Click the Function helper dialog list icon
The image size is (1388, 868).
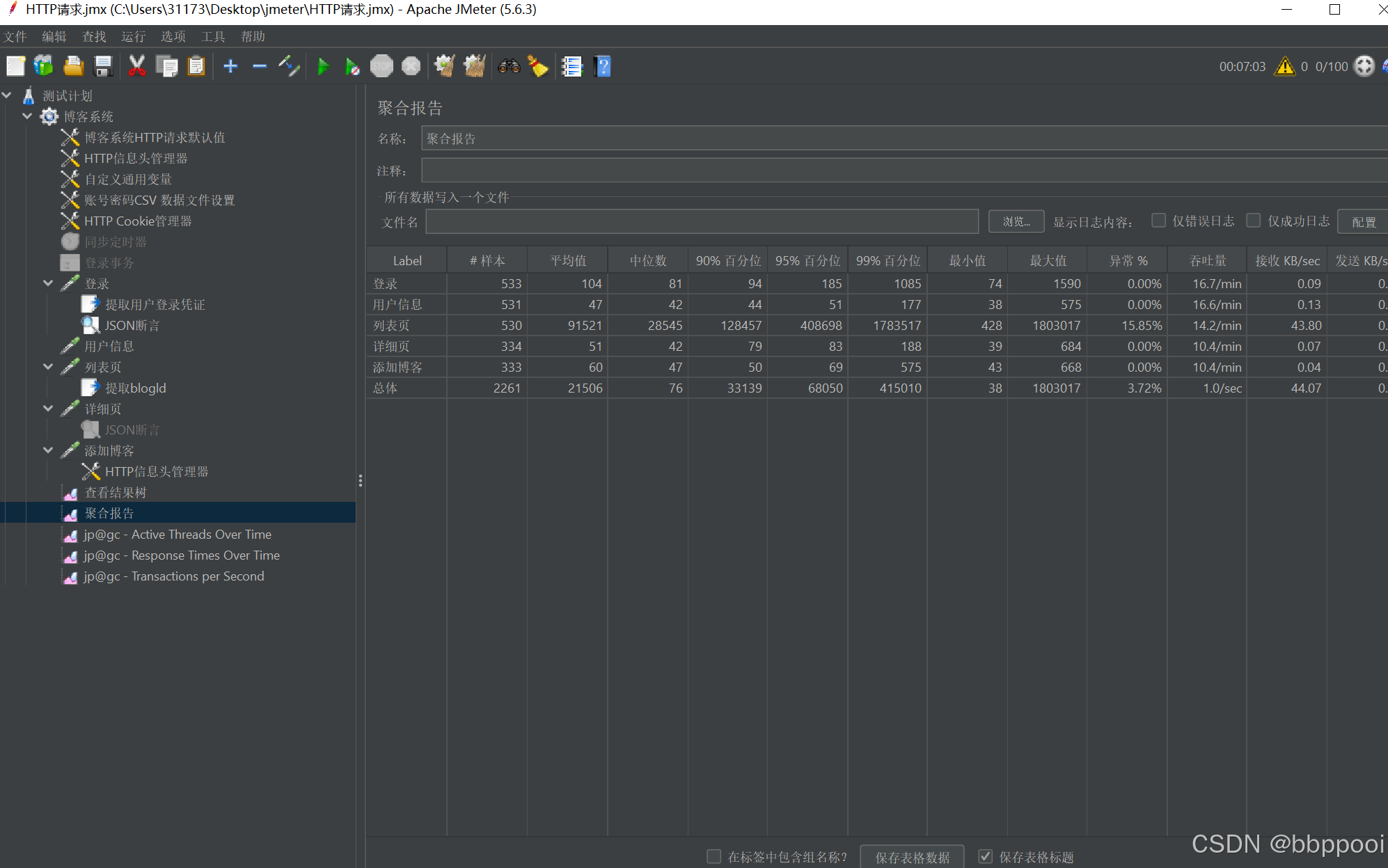572,67
